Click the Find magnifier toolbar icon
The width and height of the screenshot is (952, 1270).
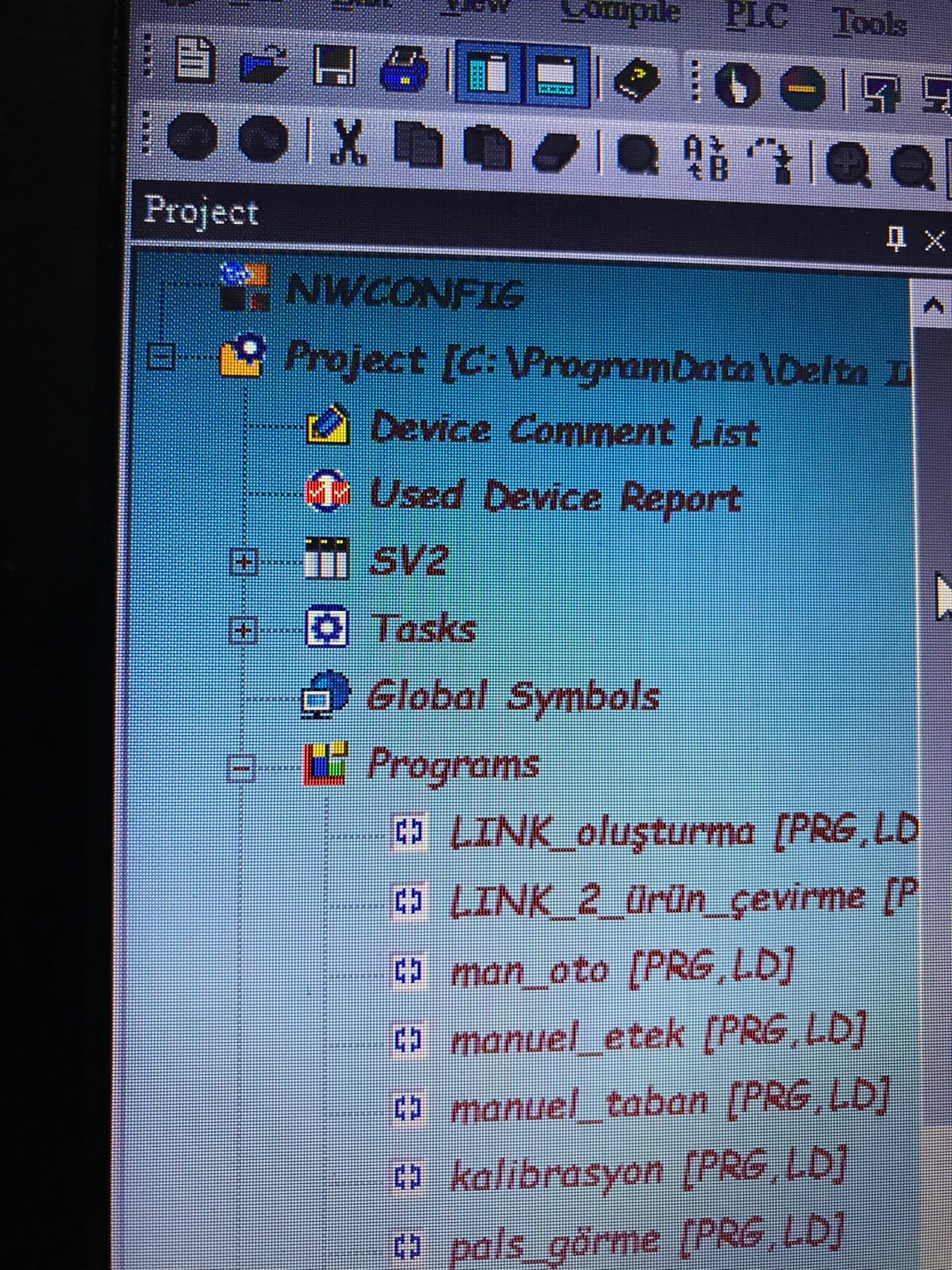pyautogui.click(x=637, y=155)
